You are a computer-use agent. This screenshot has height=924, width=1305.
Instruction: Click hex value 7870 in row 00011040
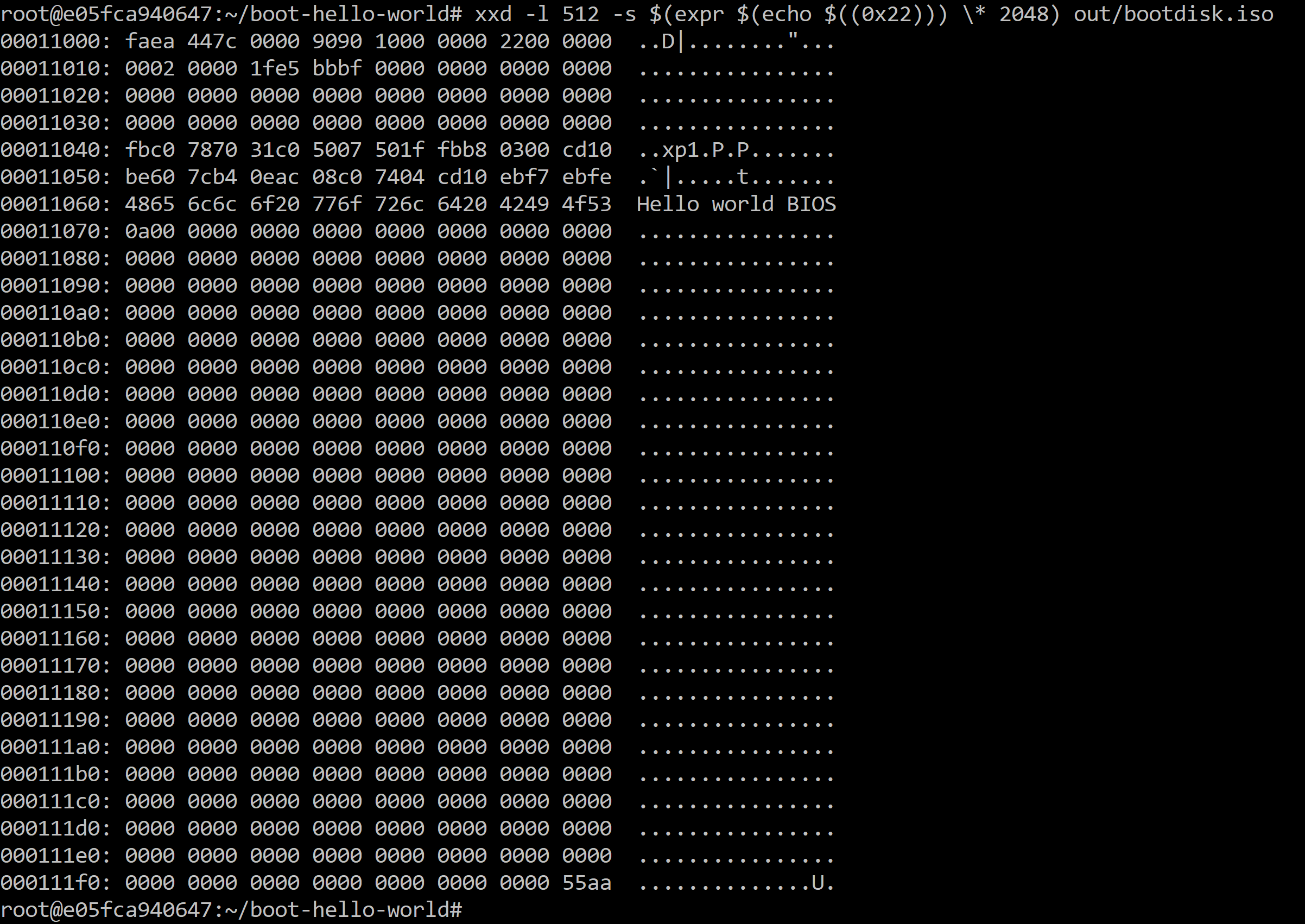(x=212, y=150)
